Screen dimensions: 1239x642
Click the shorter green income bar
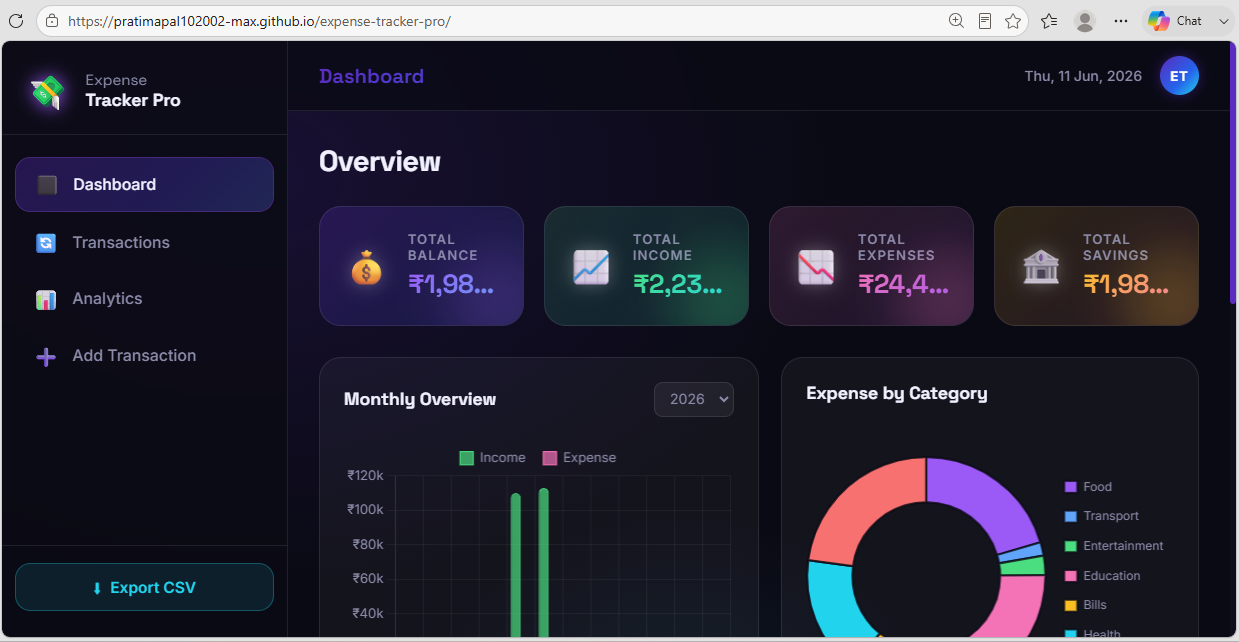click(x=516, y=566)
